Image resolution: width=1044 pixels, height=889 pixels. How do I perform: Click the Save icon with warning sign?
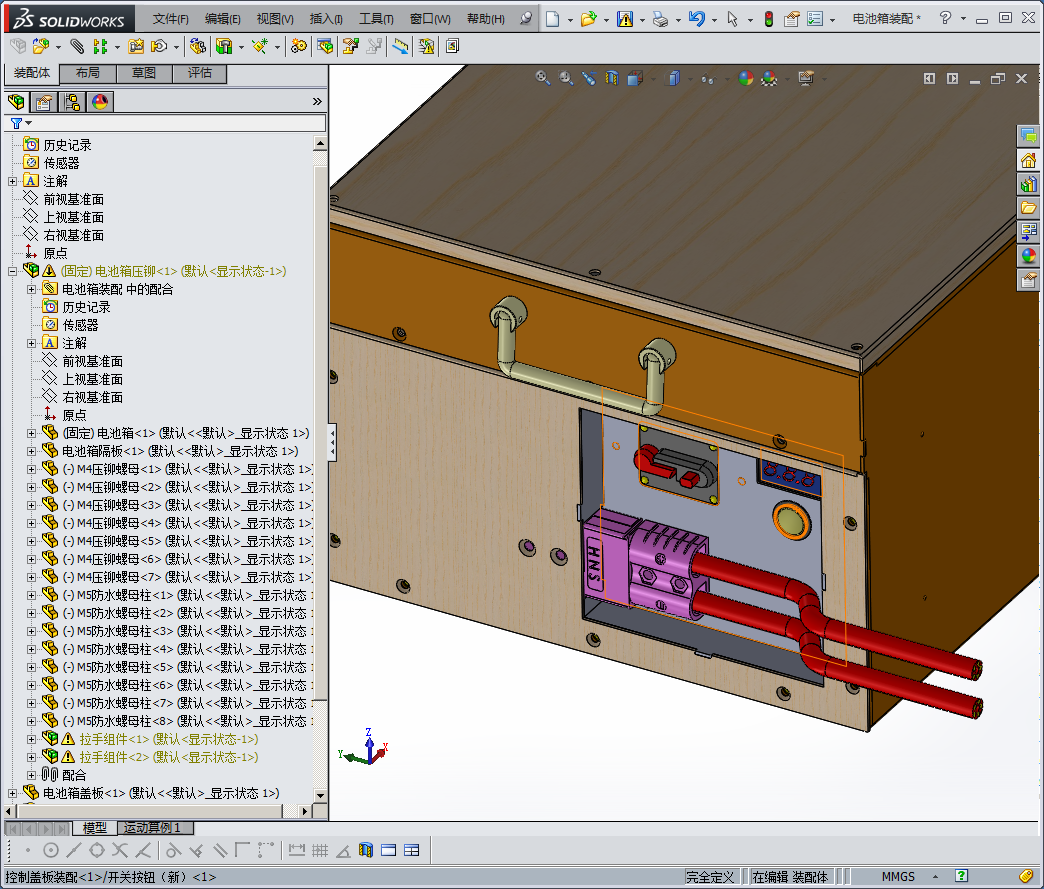pyautogui.click(x=625, y=19)
